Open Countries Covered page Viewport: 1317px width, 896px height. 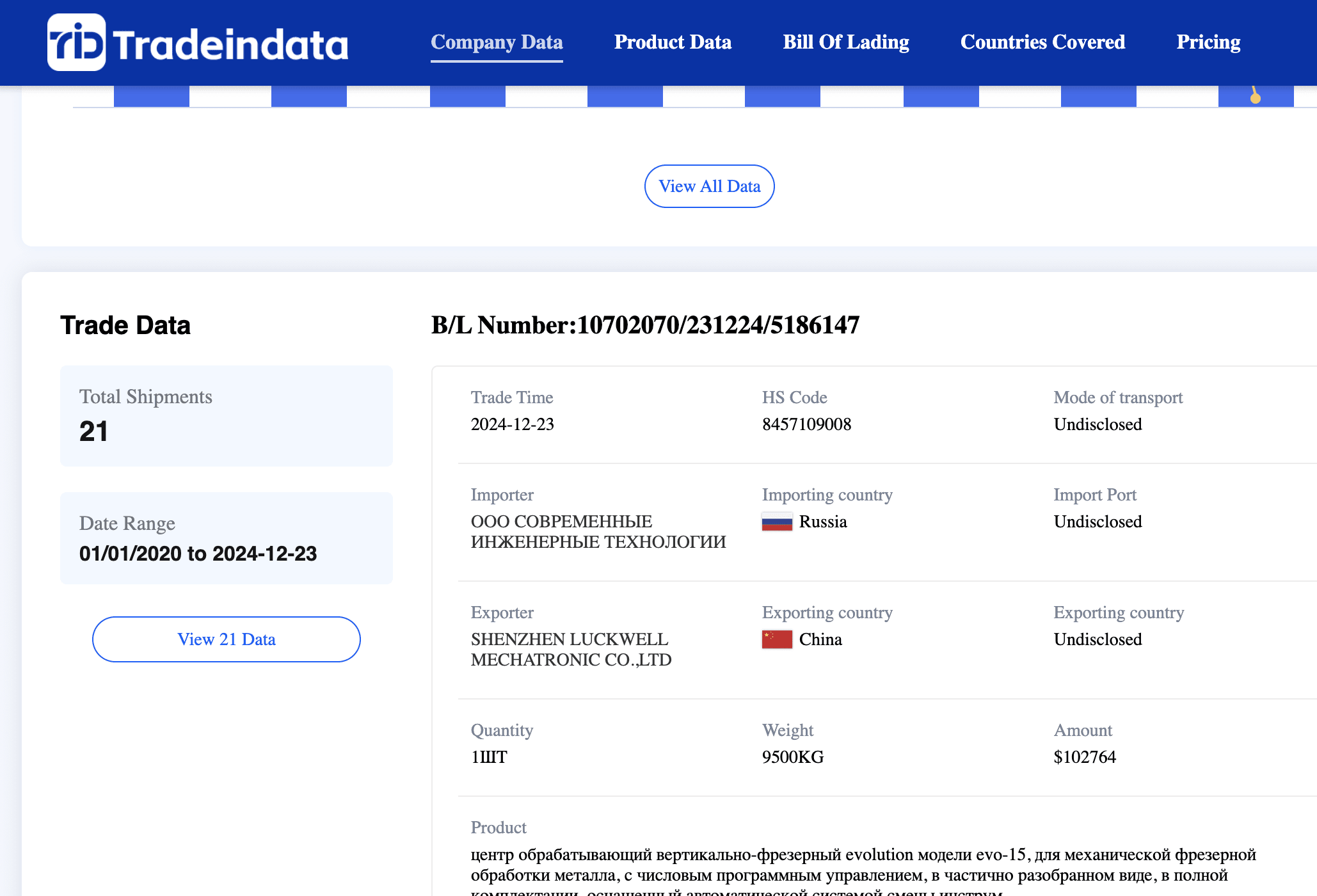pyautogui.click(x=1042, y=42)
